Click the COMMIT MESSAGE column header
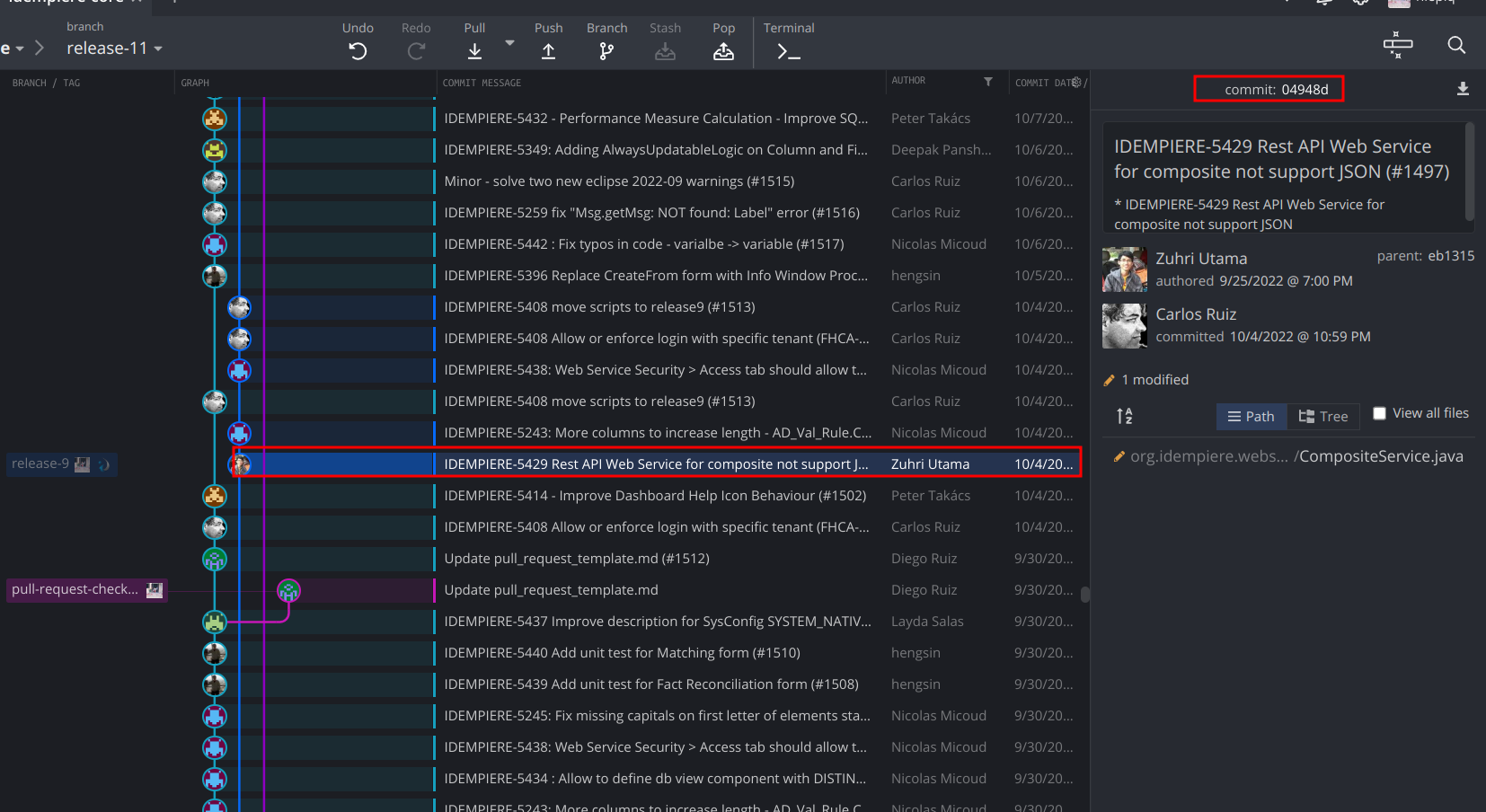The image size is (1486, 812). click(x=482, y=83)
